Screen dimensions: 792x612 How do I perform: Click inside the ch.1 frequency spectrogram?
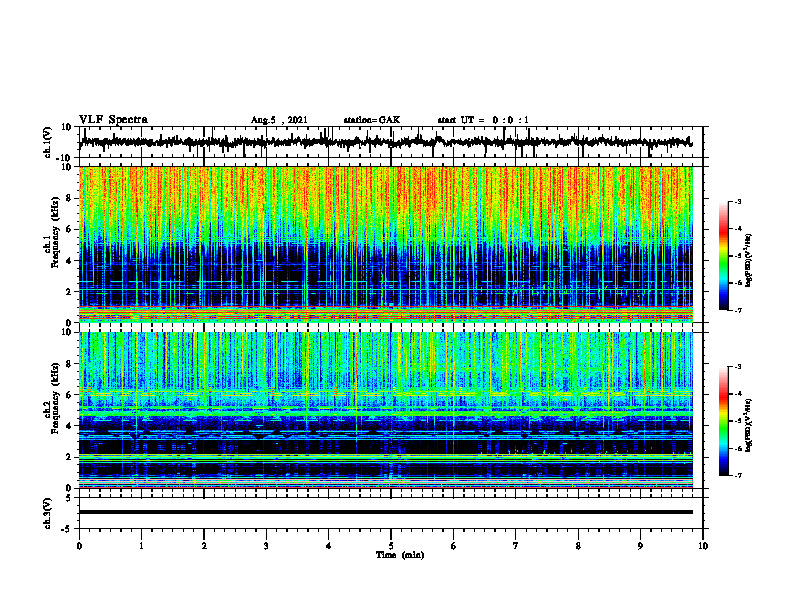pos(386,244)
